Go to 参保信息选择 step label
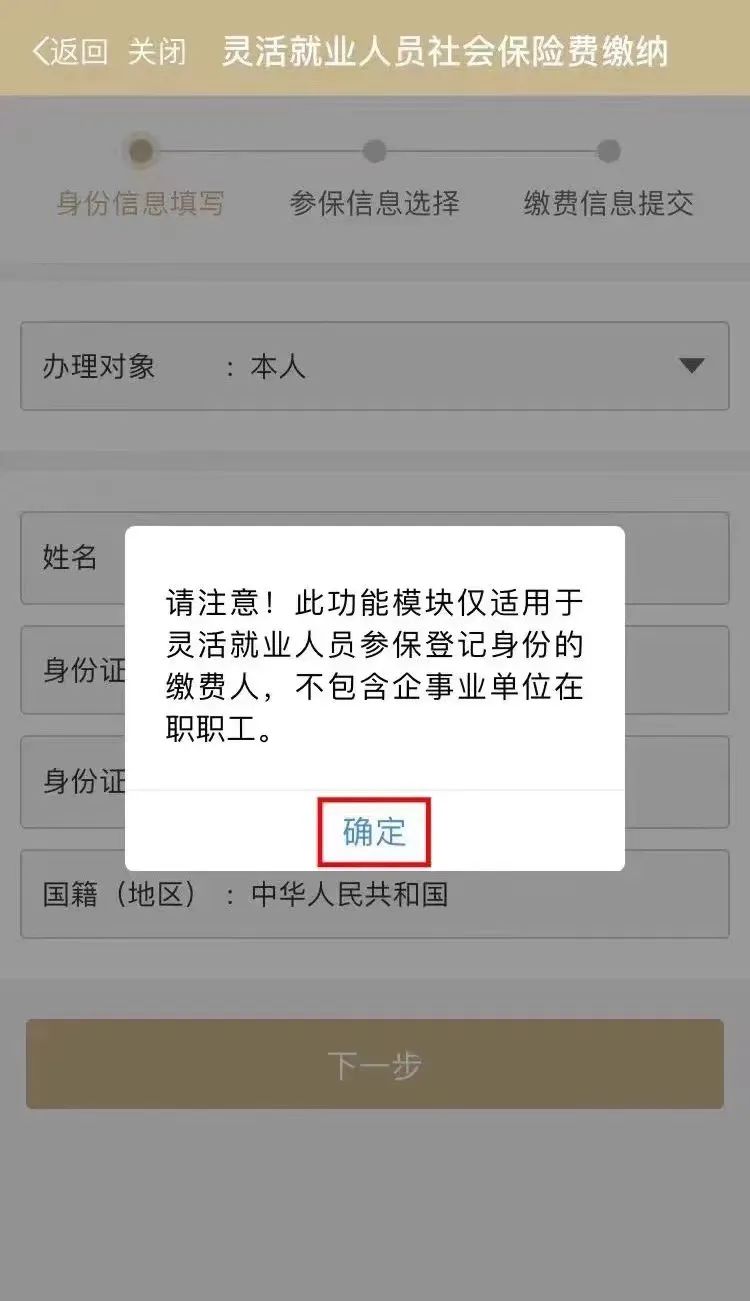Viewport: 750px width, 1301px height. 375,204
